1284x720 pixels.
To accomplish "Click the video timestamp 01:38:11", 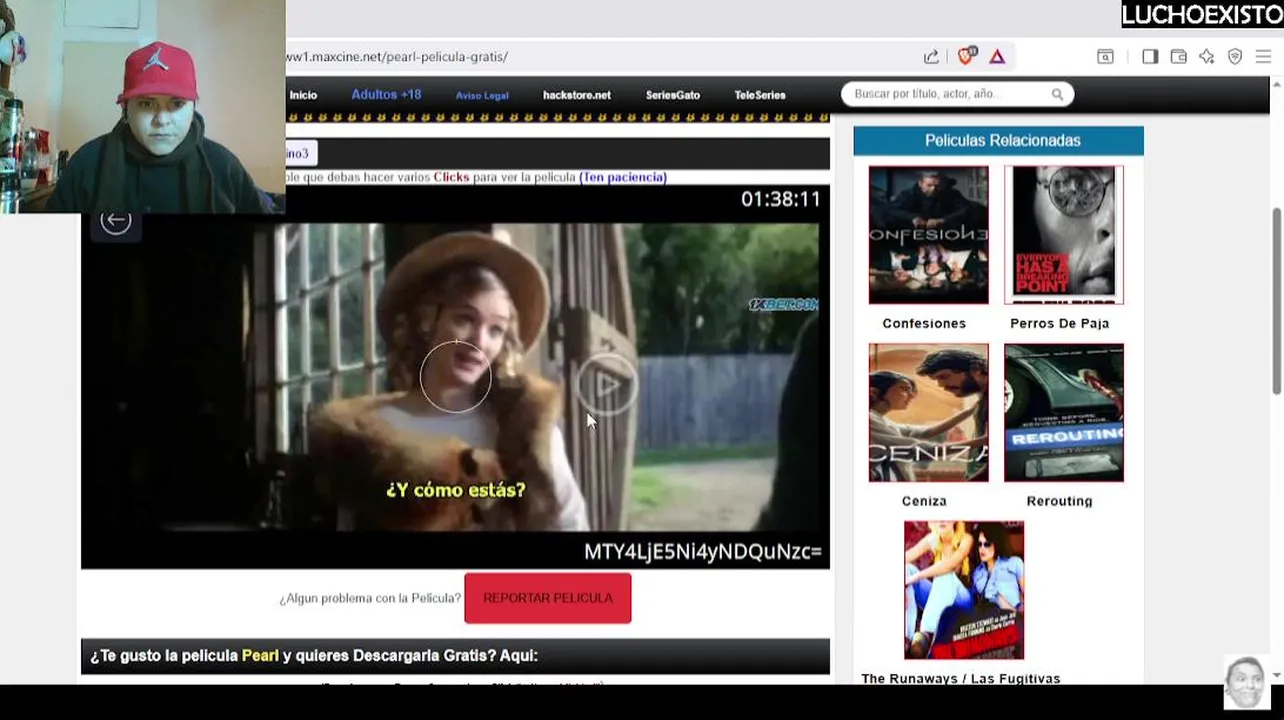I will 780,199.
